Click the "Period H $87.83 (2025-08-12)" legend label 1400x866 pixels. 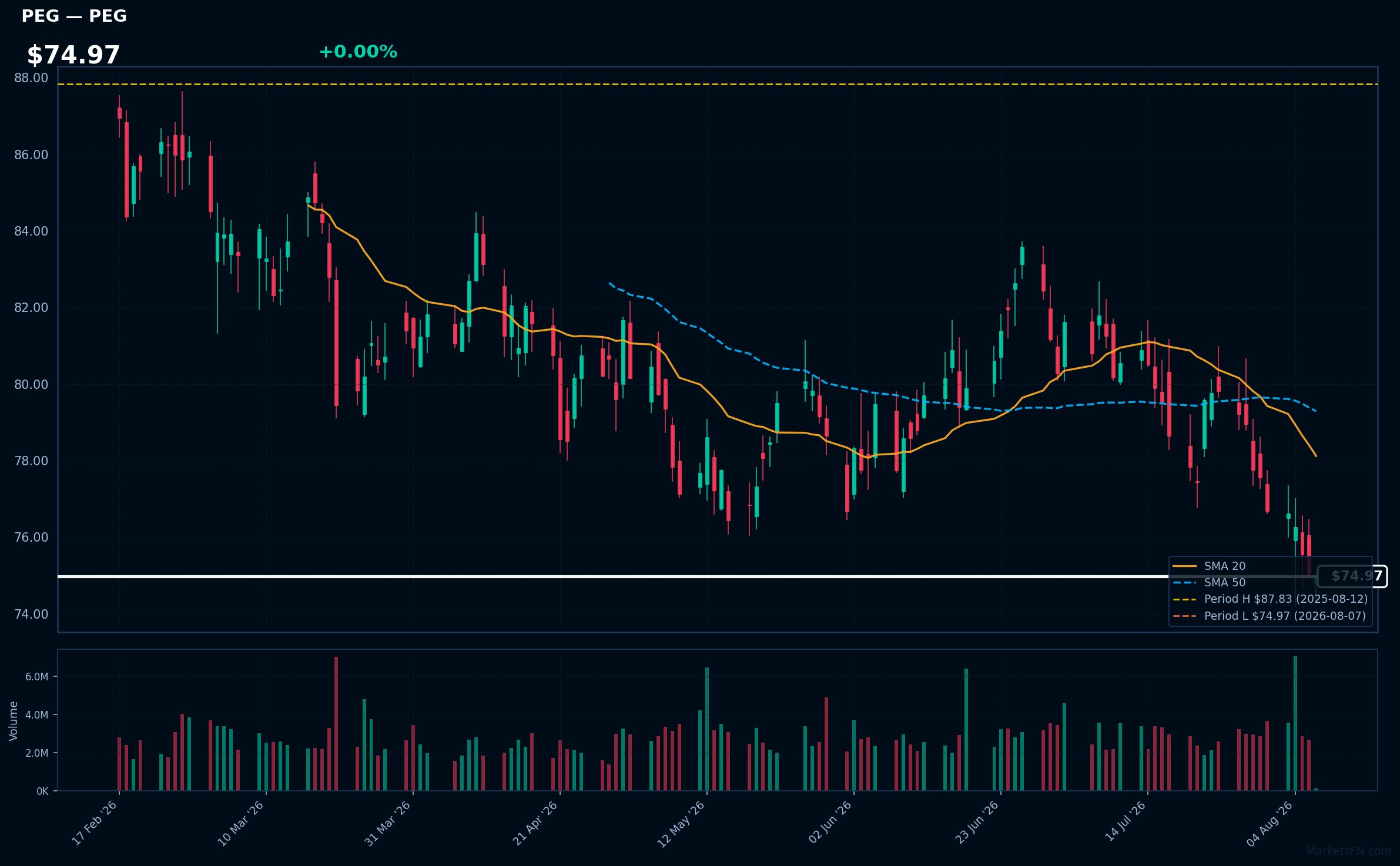pyautogui.click(x=1286, y=599)
